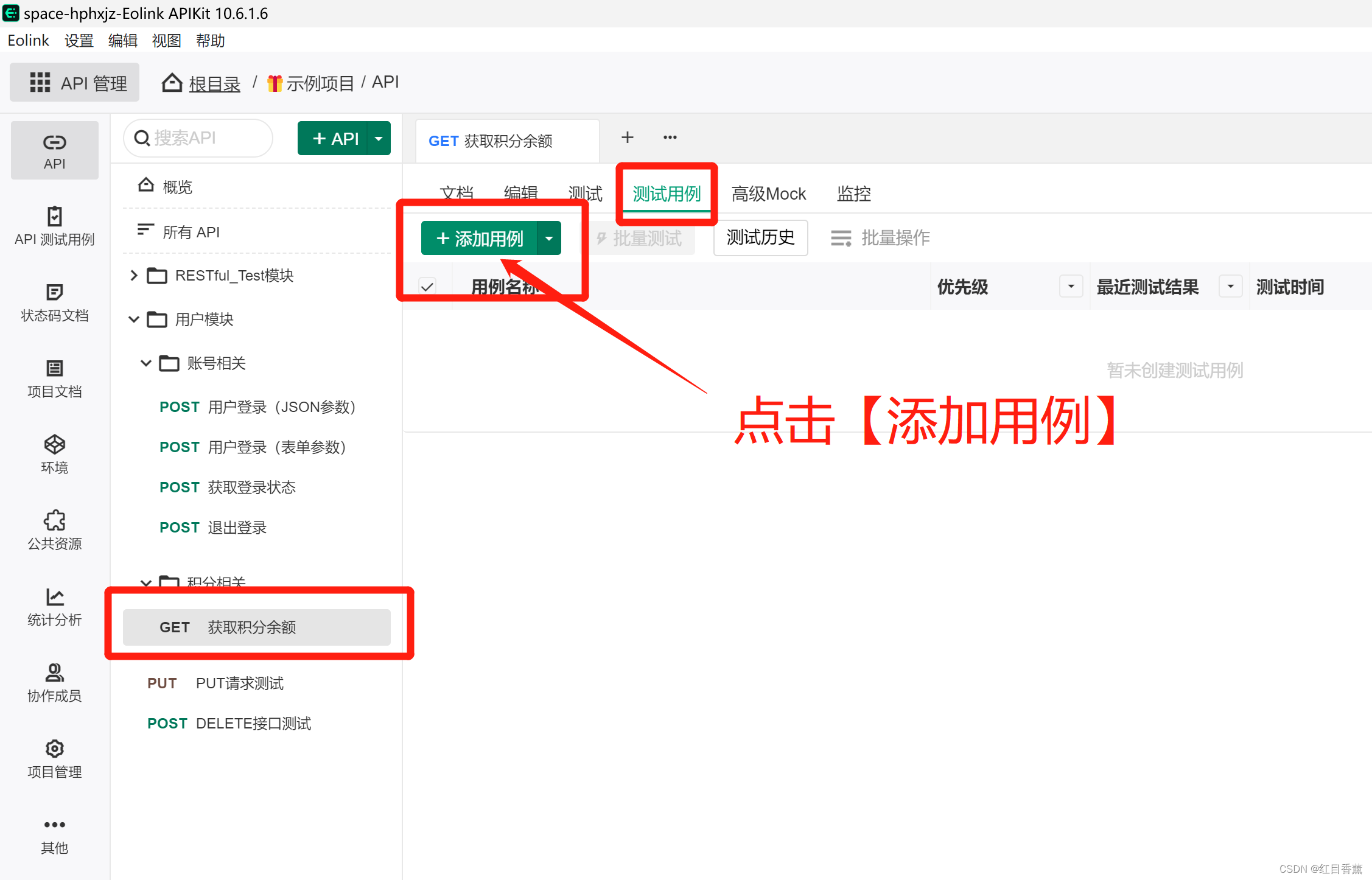Open 环境 settings in sidebar
1372x880 pixels.
pos(54,455)
